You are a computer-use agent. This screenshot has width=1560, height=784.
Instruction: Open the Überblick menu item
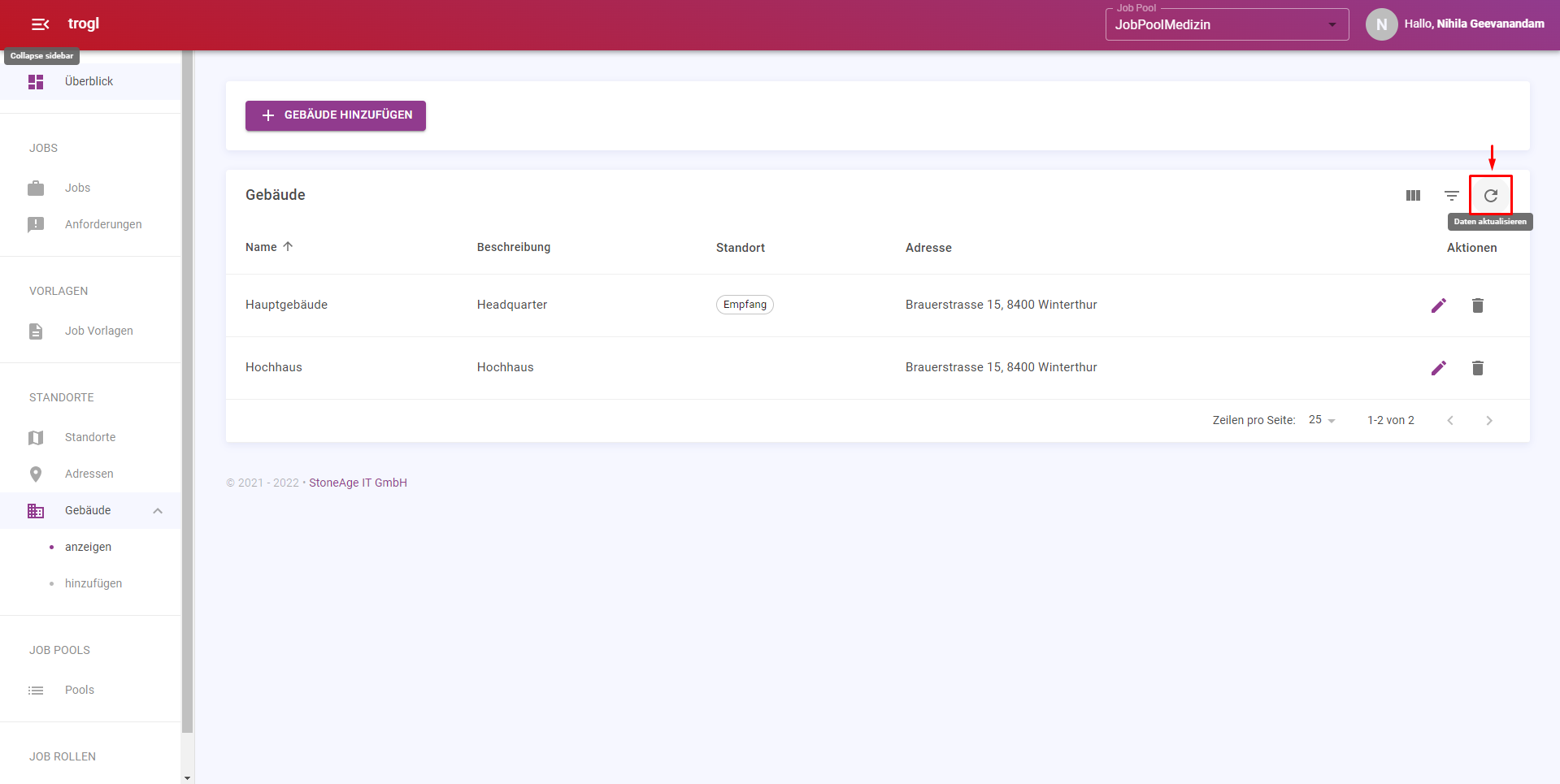tap(90, 81)
